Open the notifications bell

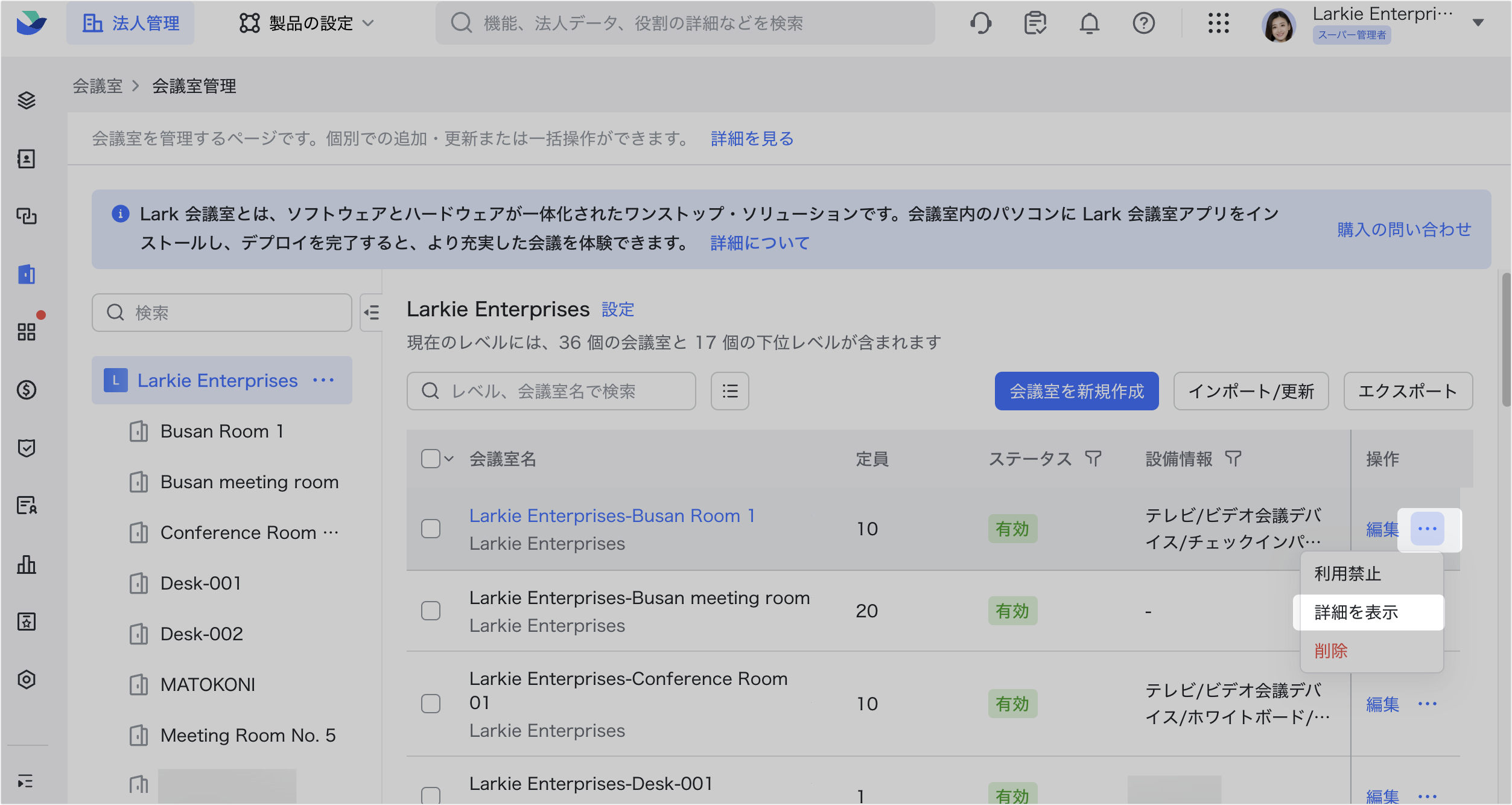(x=1089, y=23)
